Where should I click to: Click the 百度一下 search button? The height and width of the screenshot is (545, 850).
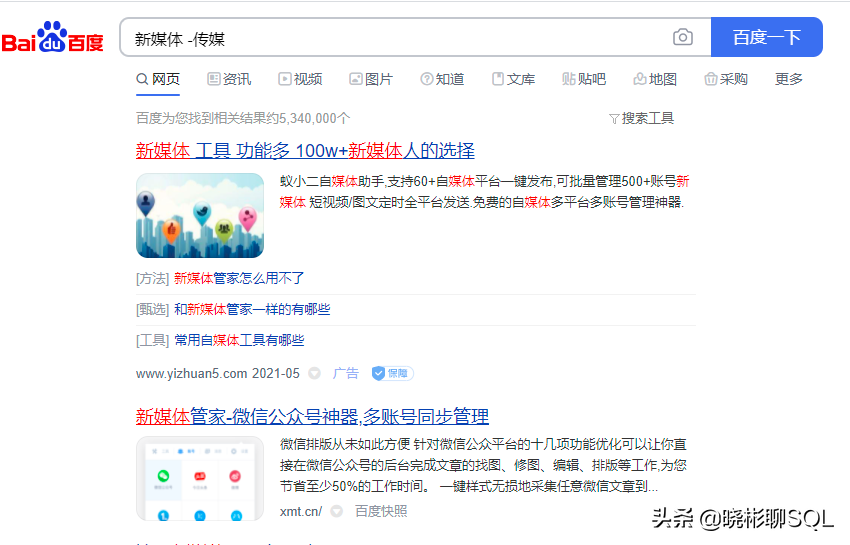(767, 37)
